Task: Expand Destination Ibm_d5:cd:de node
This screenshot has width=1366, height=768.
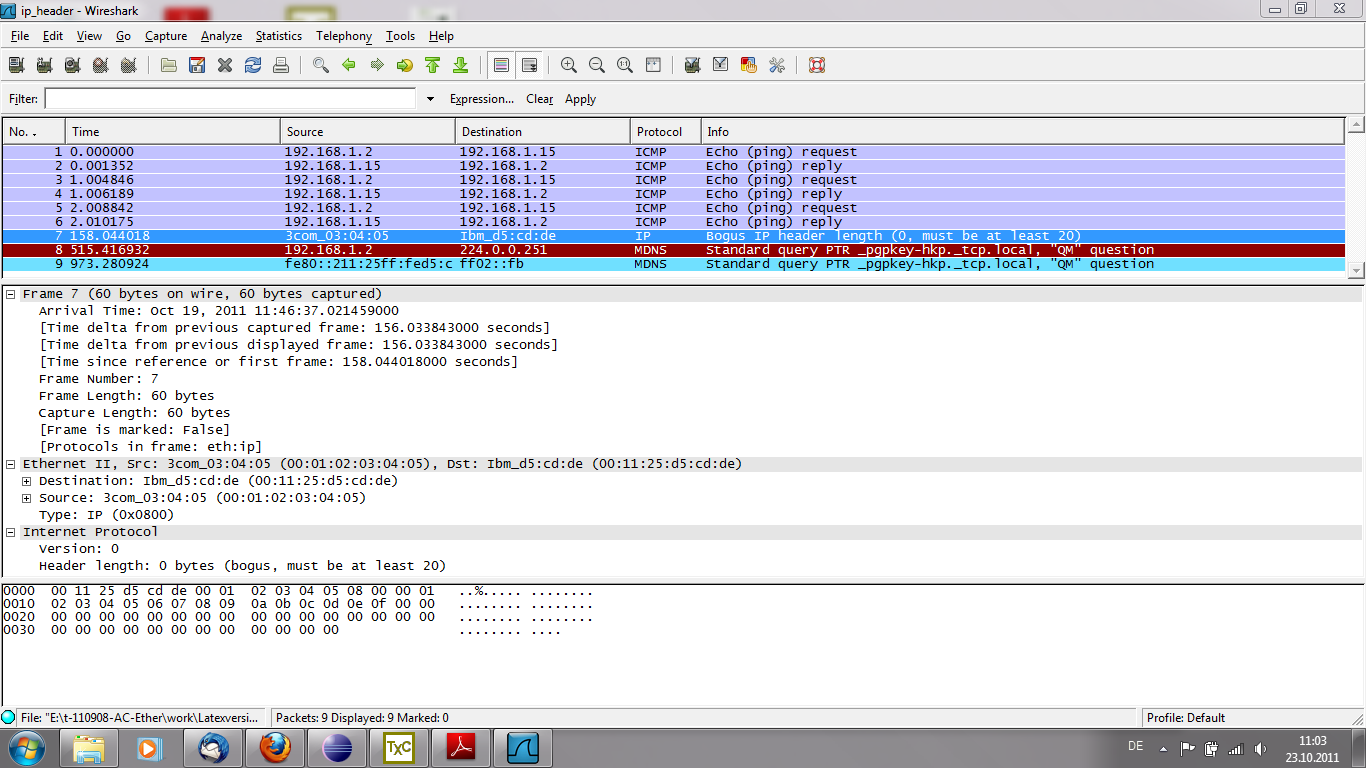Action: tap(27, 481)
